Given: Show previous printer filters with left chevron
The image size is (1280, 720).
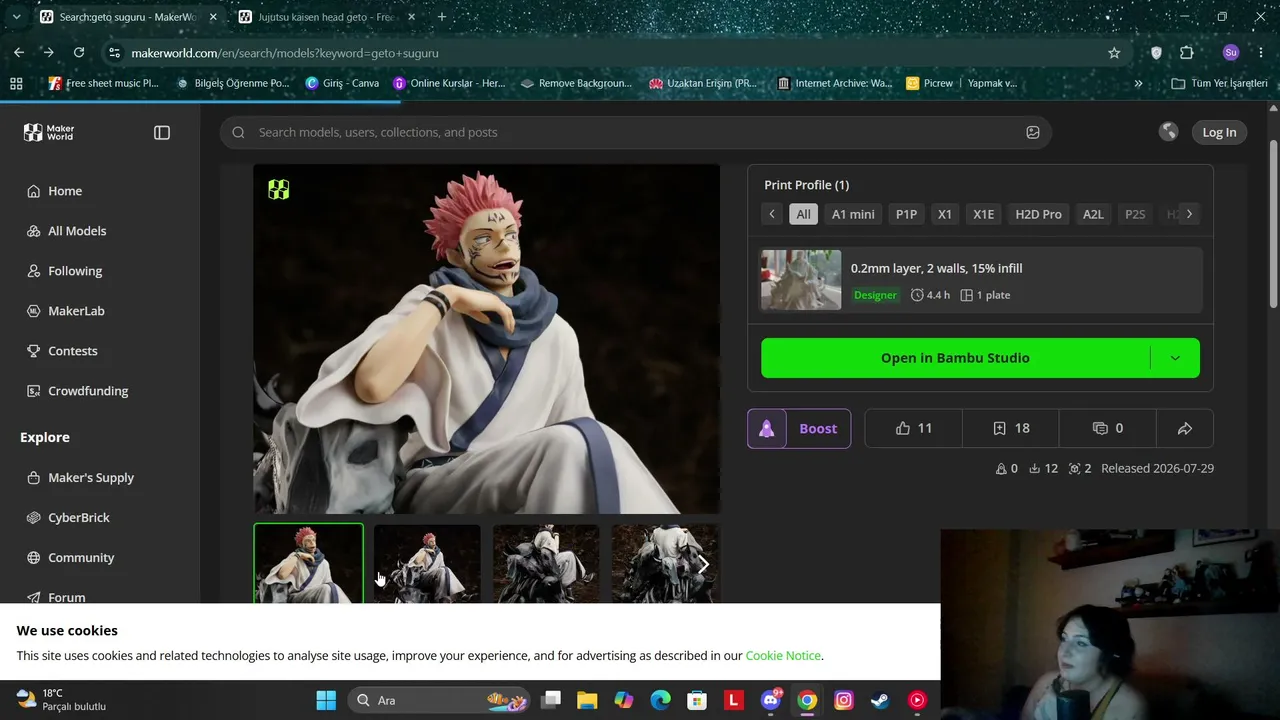Looking at the screenshot, I should [772, 214].
